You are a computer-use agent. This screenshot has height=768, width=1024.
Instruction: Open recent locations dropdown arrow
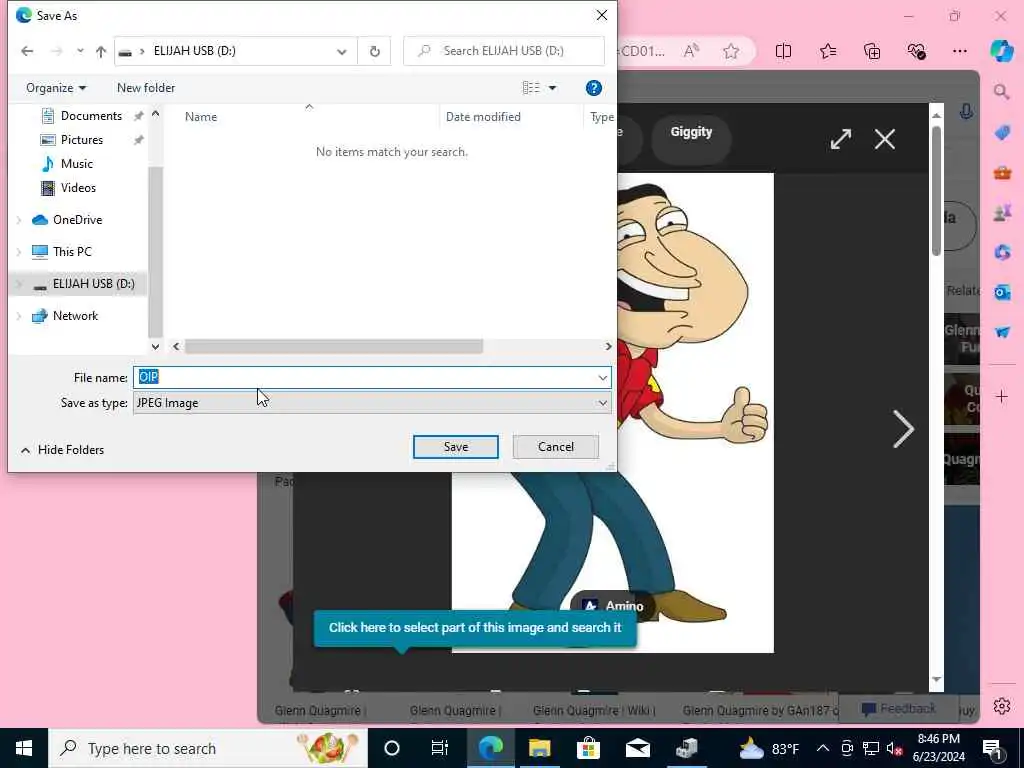pyautogui.click(x=80, y=51)
